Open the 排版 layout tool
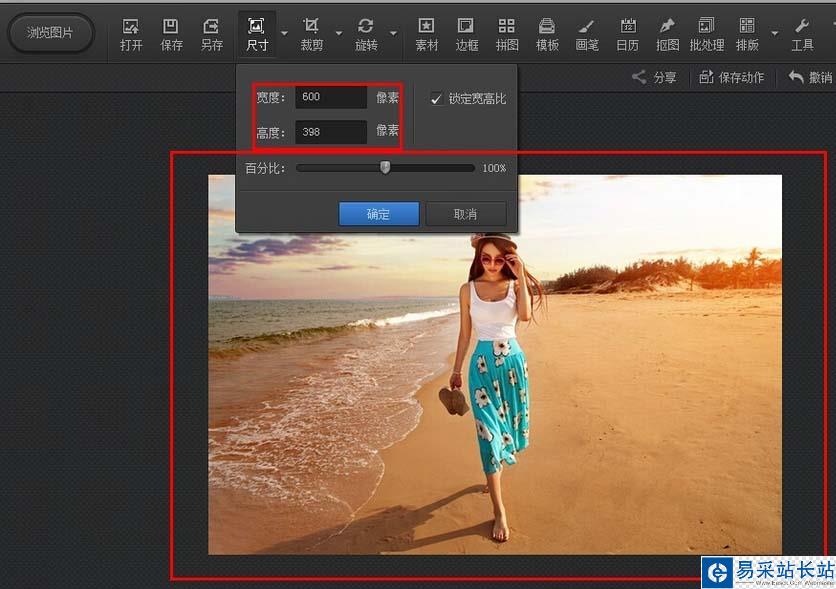 pos(747,35)
